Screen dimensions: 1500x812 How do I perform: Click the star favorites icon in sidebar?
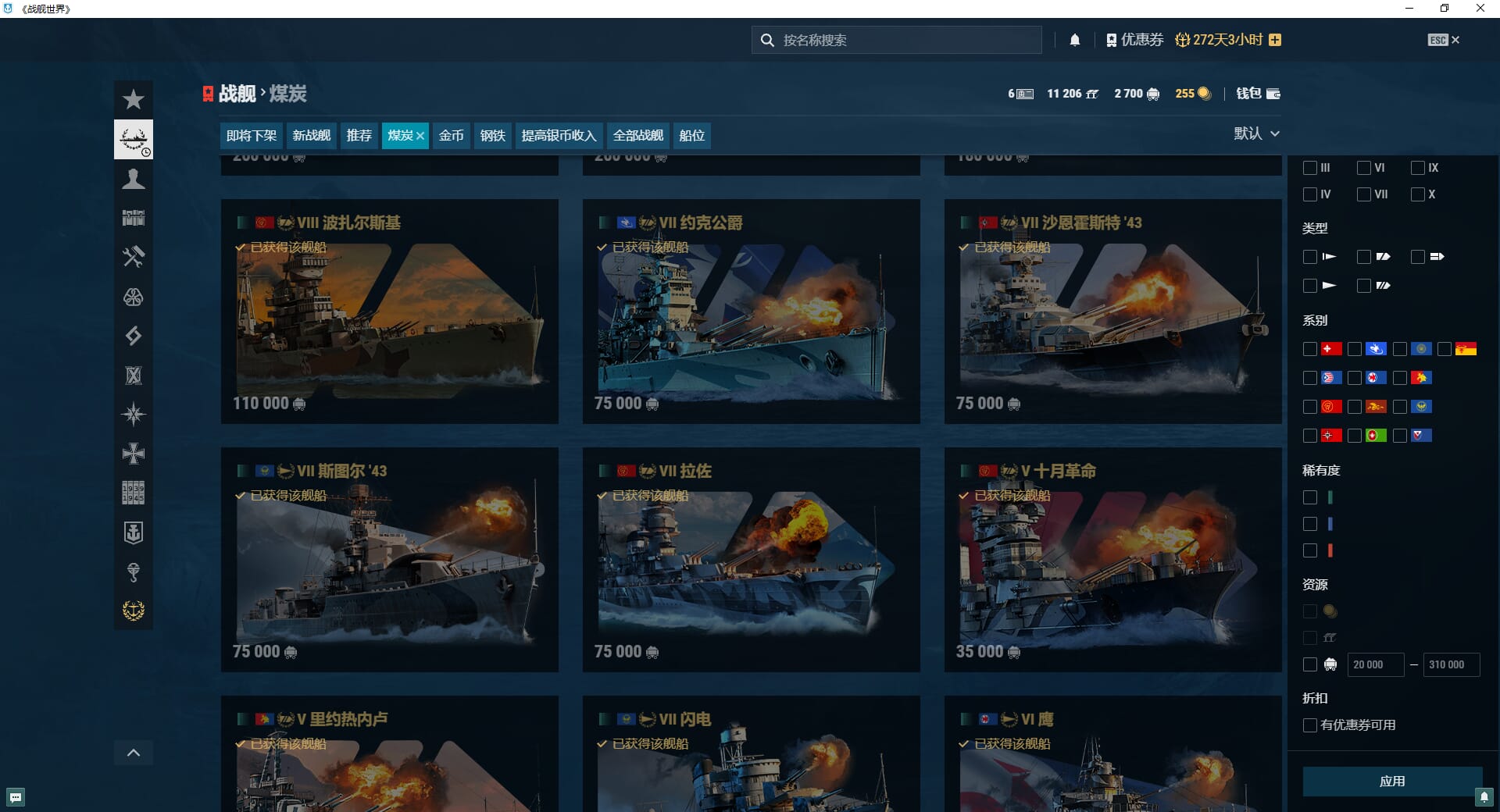134,100
